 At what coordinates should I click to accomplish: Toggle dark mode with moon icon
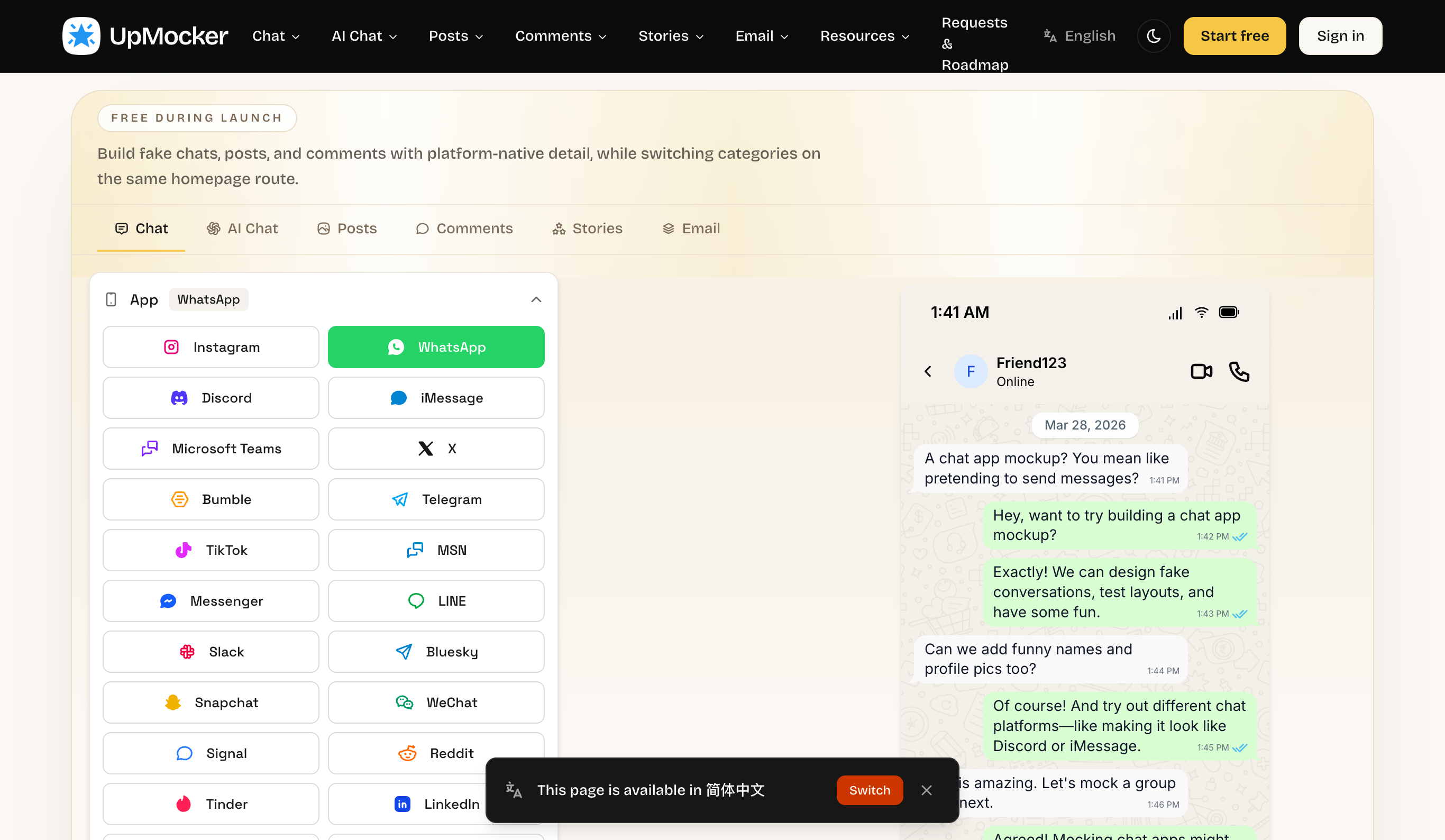[1154, 35]
